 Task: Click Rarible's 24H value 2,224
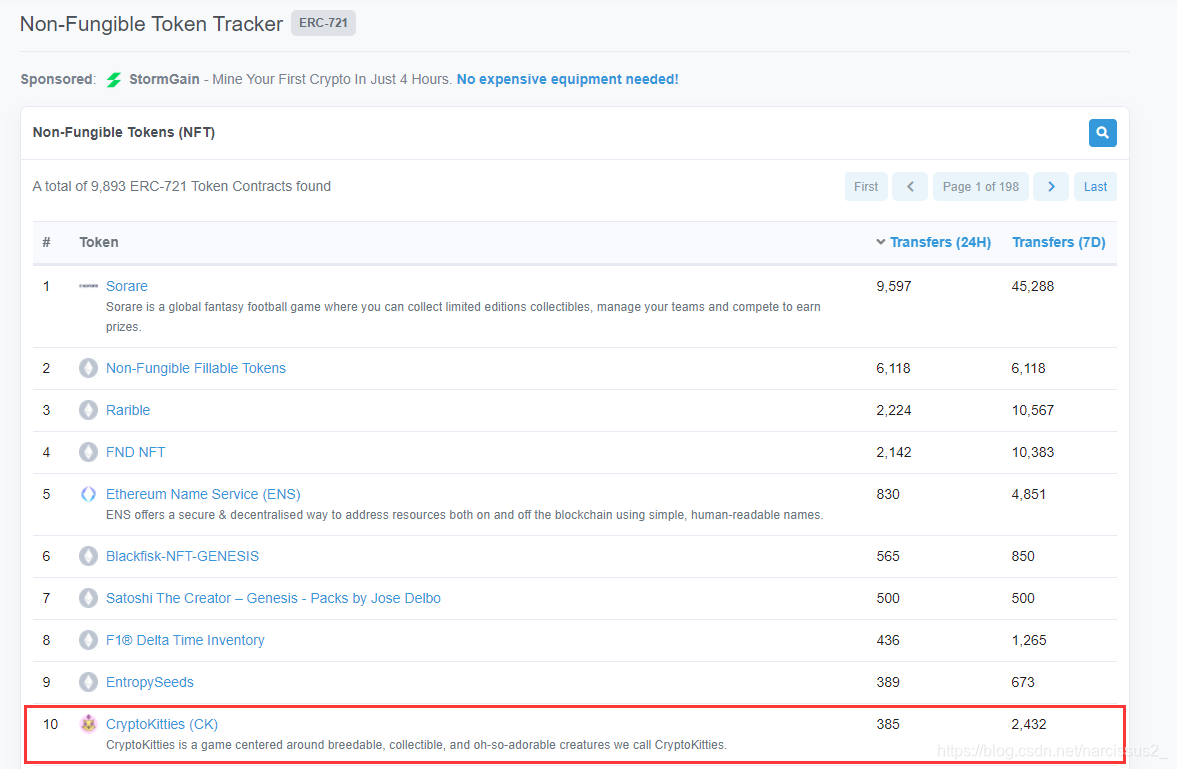893,410
